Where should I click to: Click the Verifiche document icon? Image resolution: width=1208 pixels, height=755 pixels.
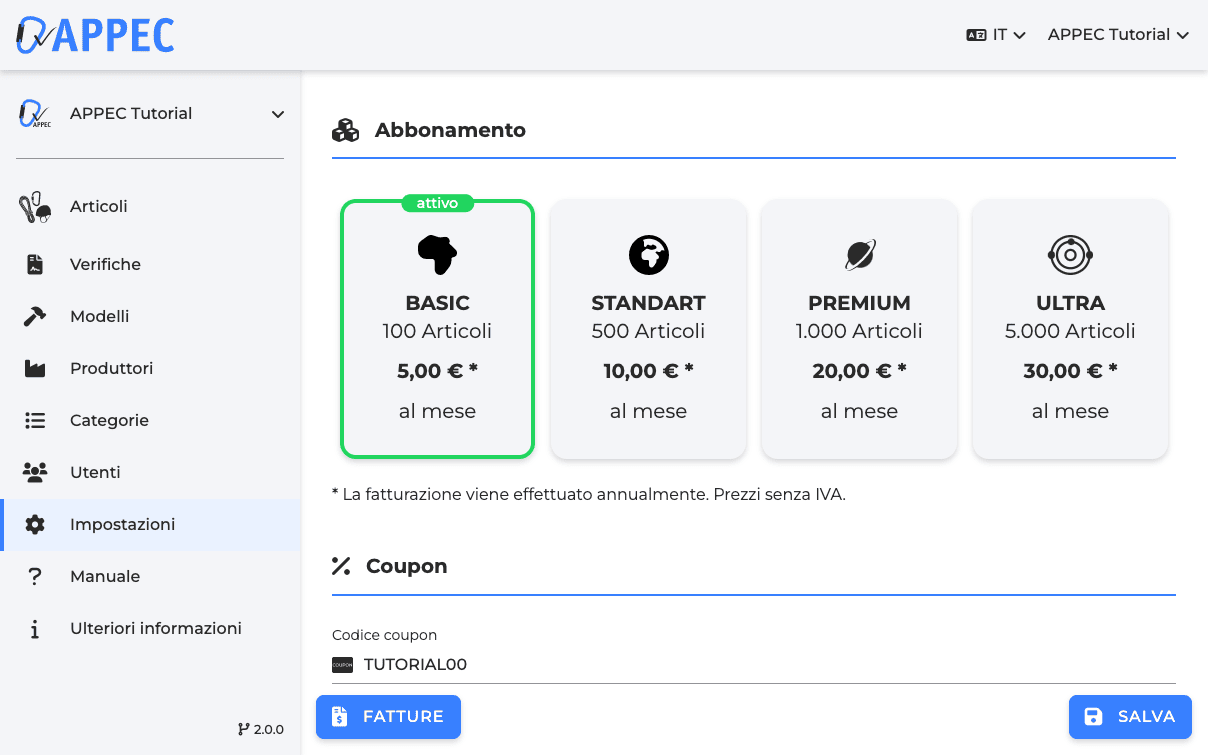[35, 265]
